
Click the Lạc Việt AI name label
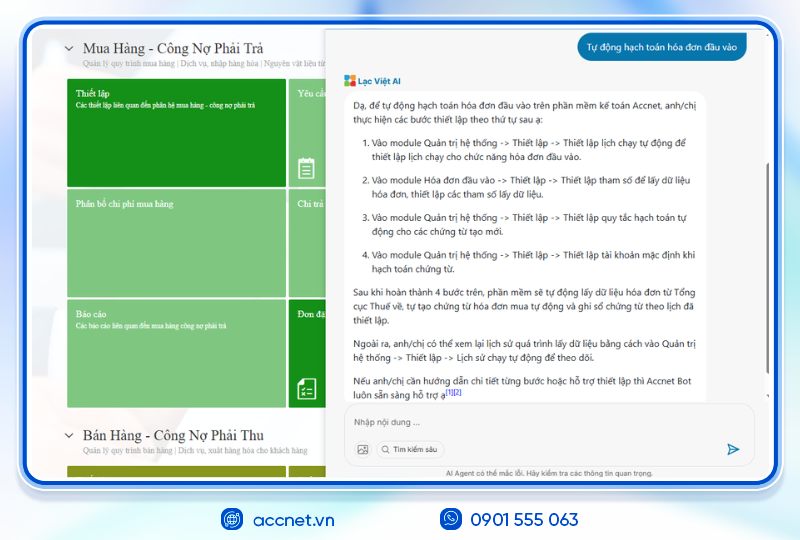click(x=379, y=81)
